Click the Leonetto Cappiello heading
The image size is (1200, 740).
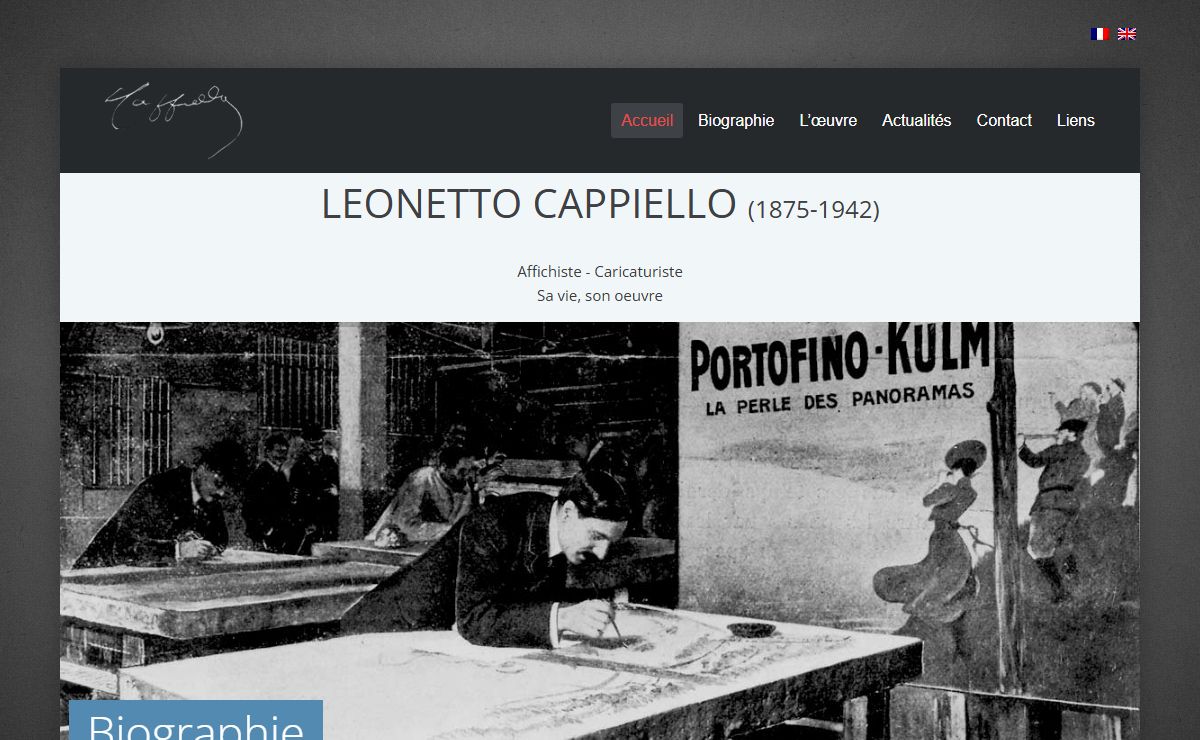click(528, 204)
